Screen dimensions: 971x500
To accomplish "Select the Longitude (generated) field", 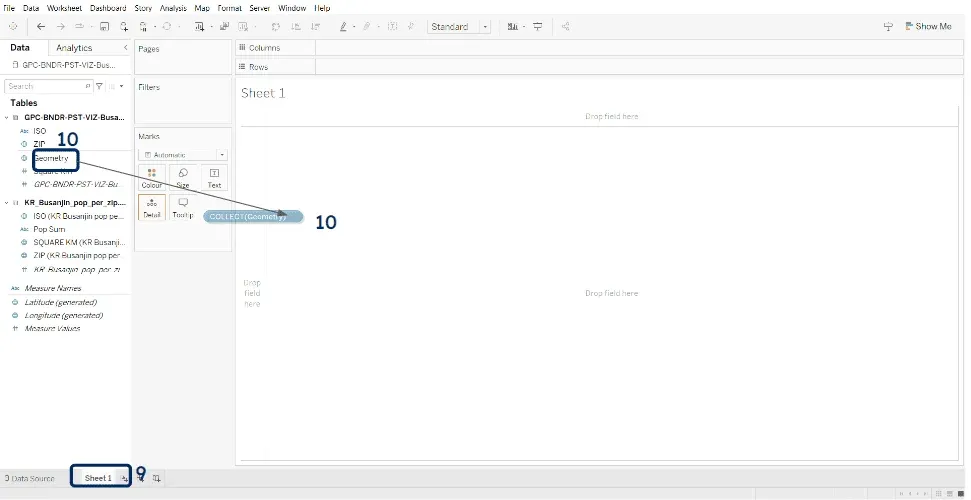I will [x=63, y=315].
